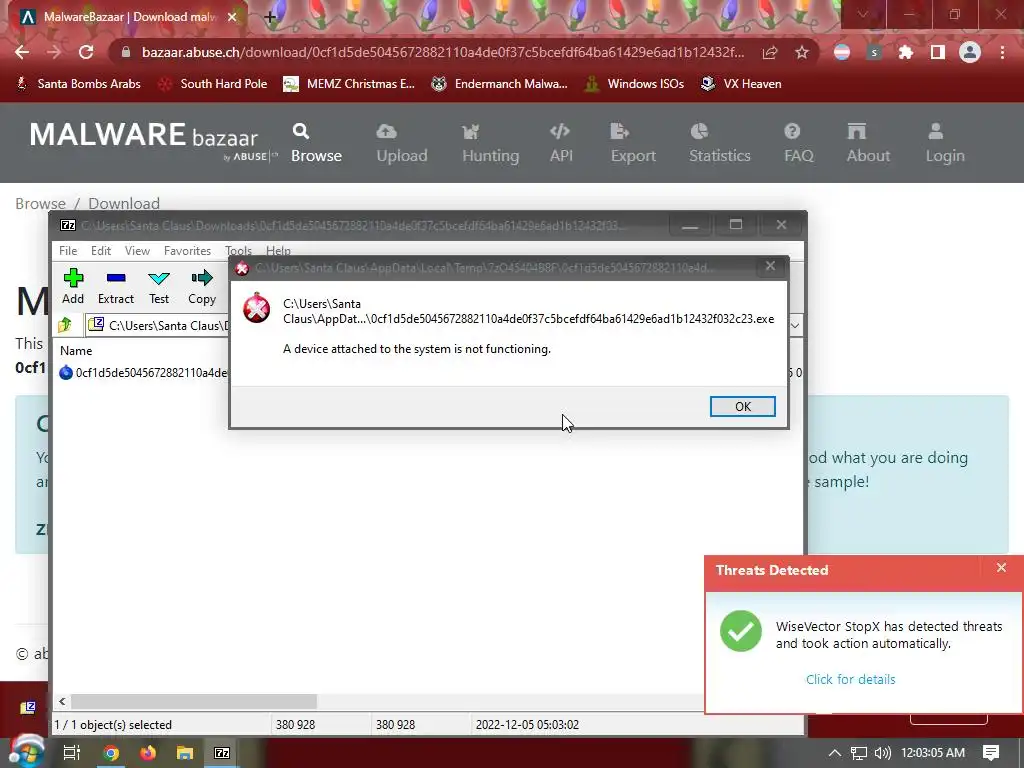Open the 'South Hard Pole' bookmark
1024x768 pixels.
point(214,84)
